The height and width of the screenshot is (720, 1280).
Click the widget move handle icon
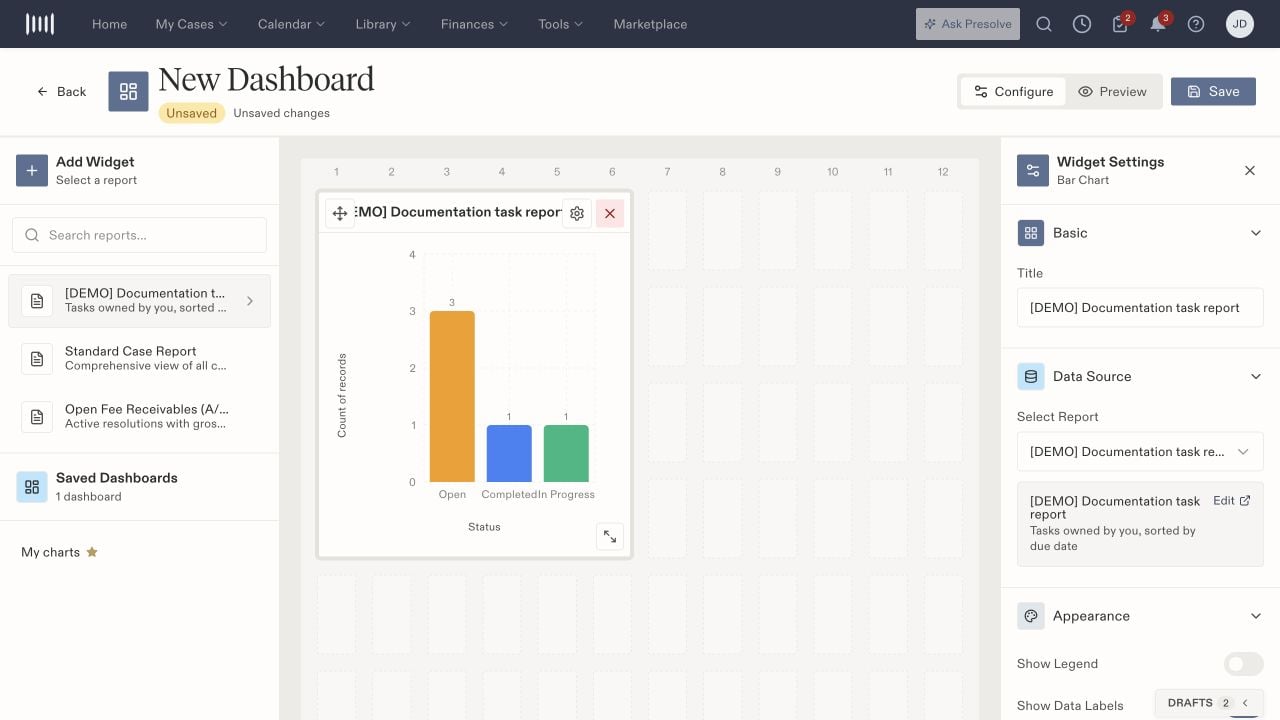340,213
